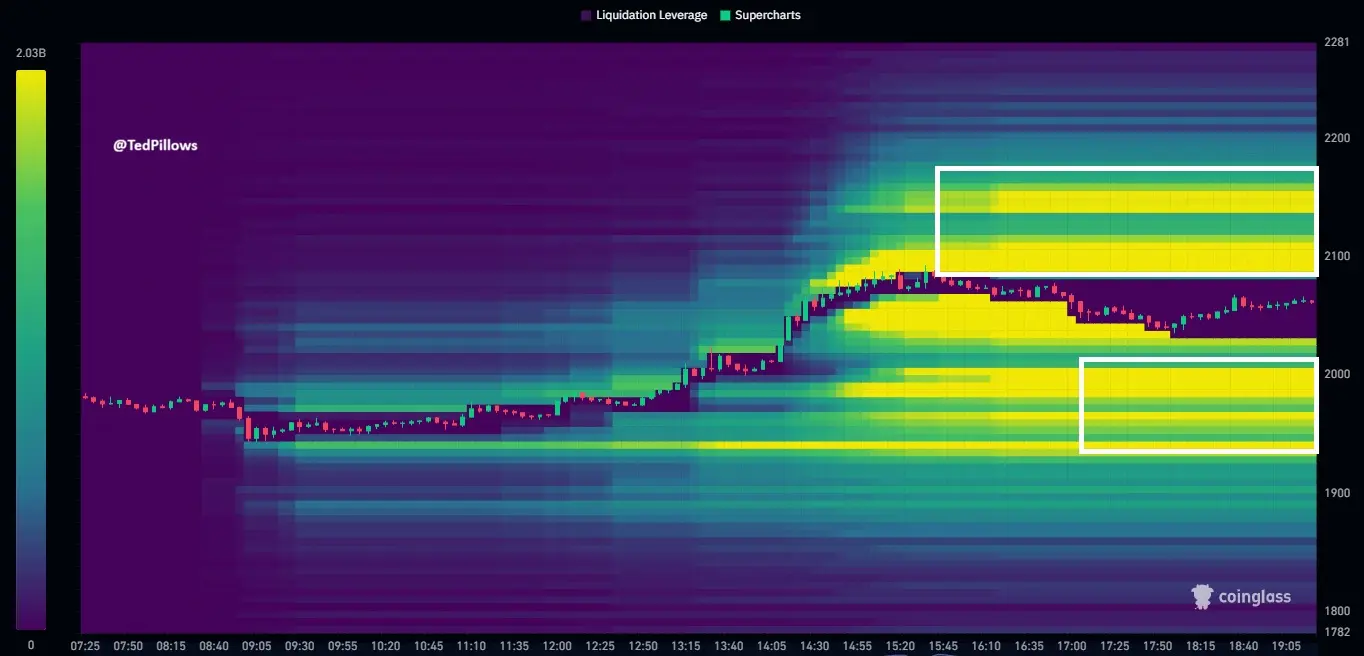Click the 0 scale minimum label
The height and width of the screenshot is (656, 1364).
tap(31, 645)
